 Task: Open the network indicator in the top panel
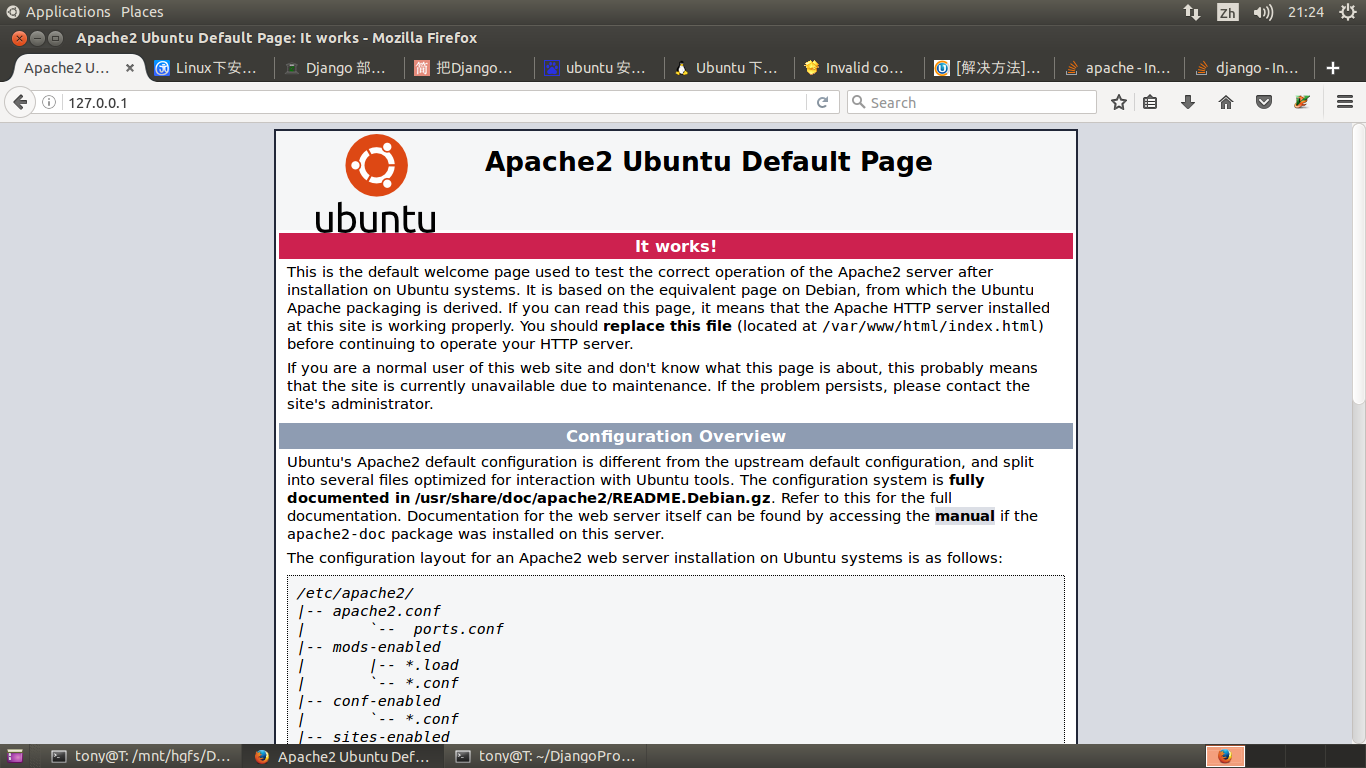pos(1192,12)
